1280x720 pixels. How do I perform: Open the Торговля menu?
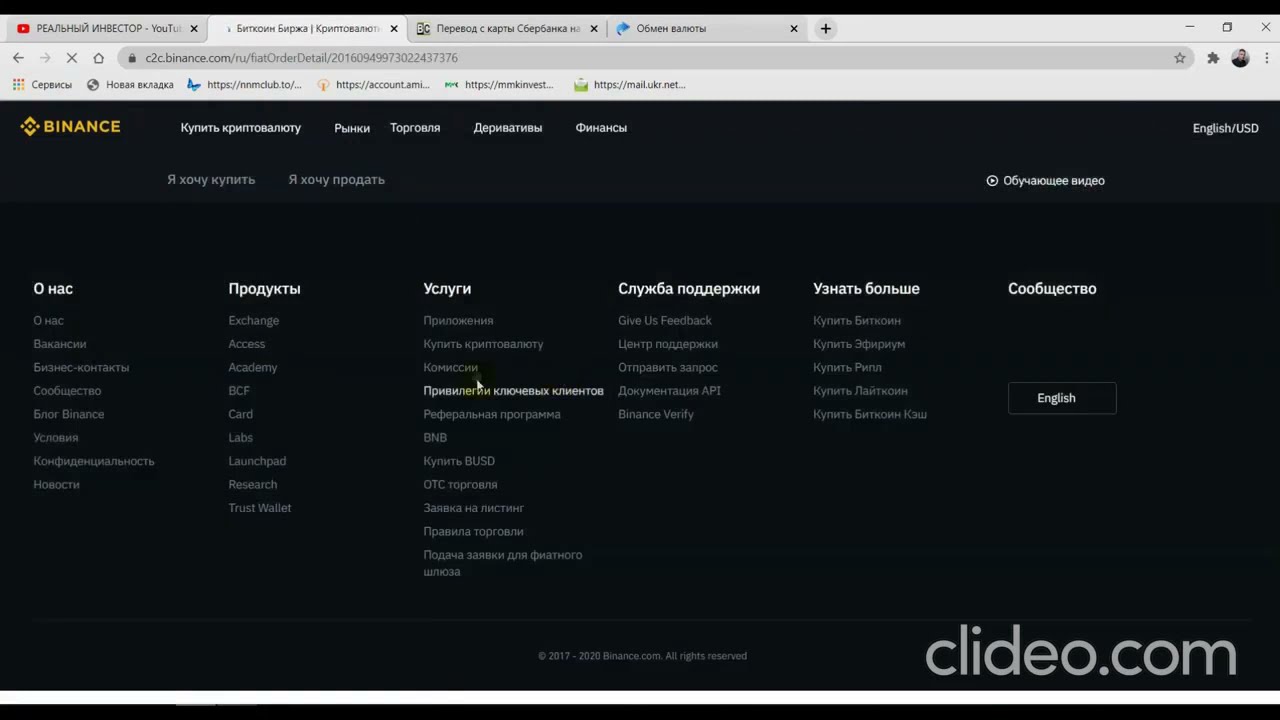tap(415, 128)
